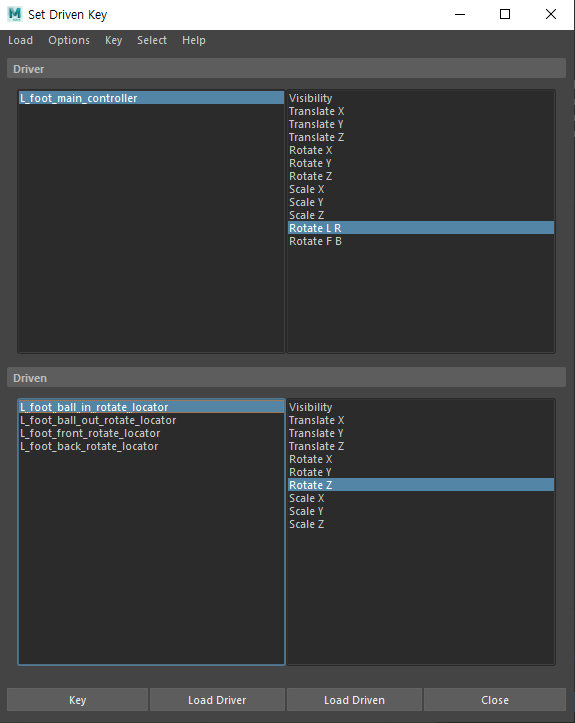Select Translate Y in Driven attributes
Screen dimensions: 575x723
421,433
